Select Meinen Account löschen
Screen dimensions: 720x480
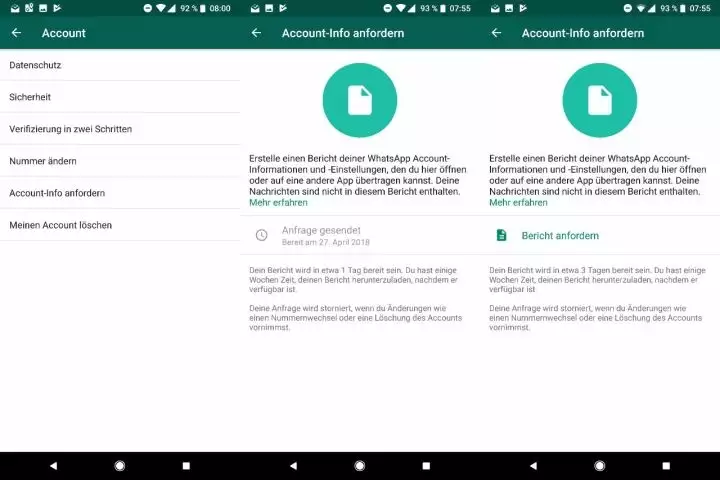(60, 225)
